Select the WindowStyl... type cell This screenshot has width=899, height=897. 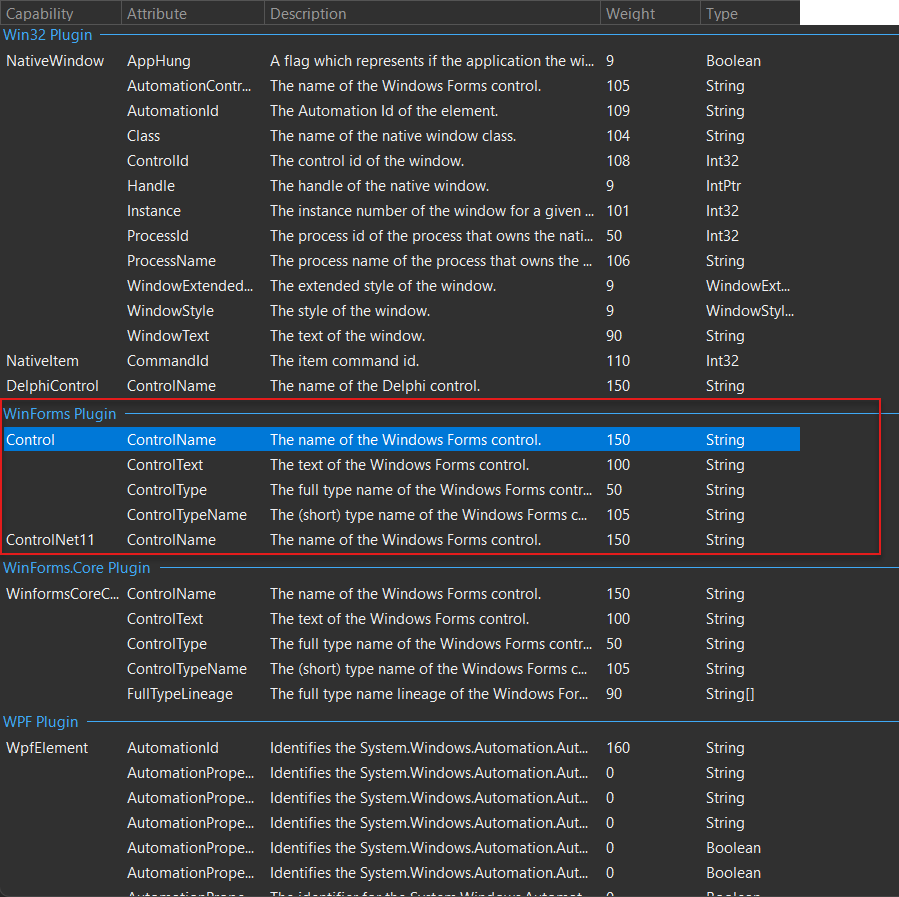click(x=750, y=311)
